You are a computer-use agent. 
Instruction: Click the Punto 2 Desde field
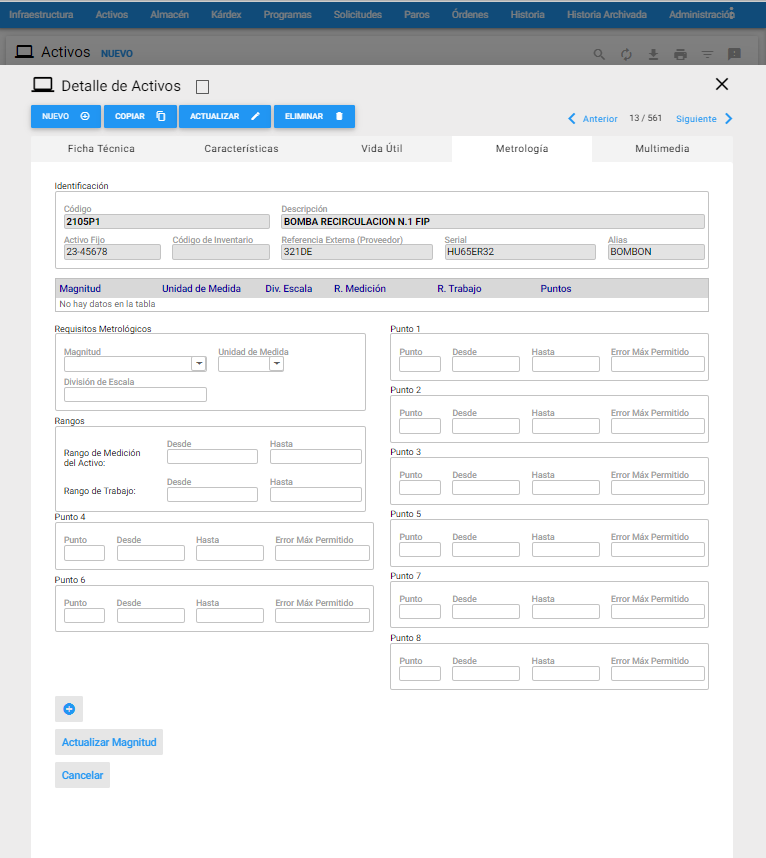pyautogui.click(x=486, y=426)
